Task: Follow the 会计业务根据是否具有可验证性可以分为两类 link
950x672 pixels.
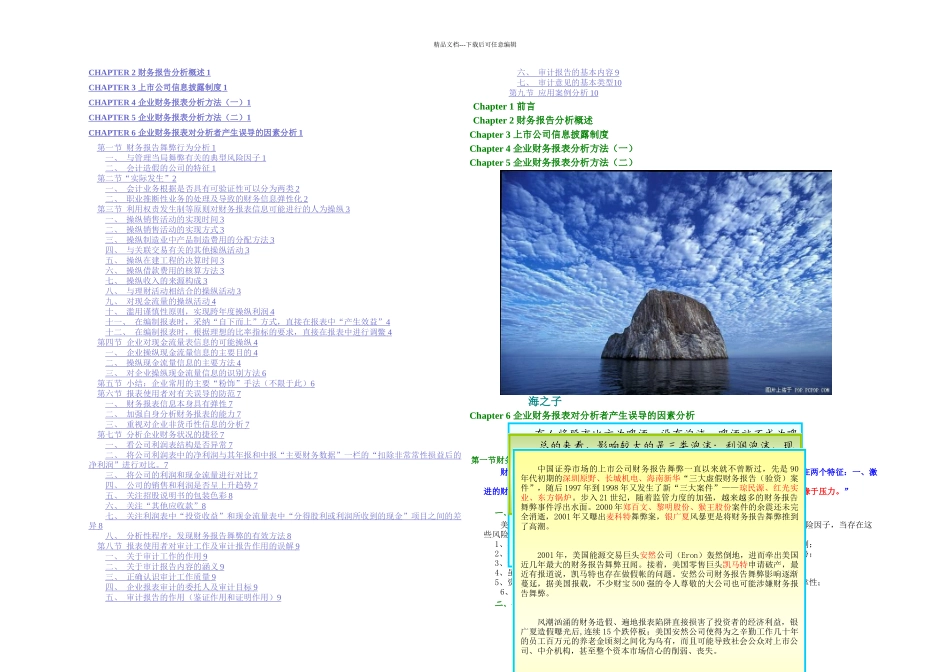Action: (x=202, y=188)
